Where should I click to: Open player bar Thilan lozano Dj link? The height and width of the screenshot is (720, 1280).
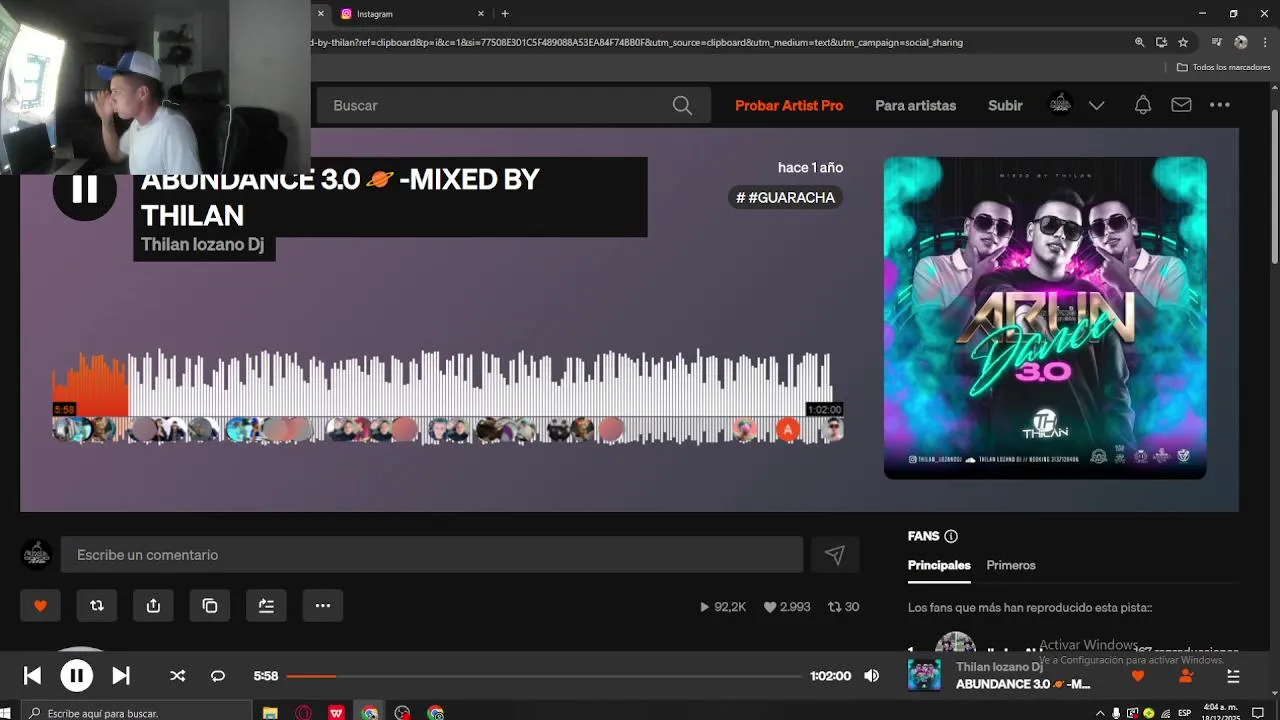click(999, 667)
